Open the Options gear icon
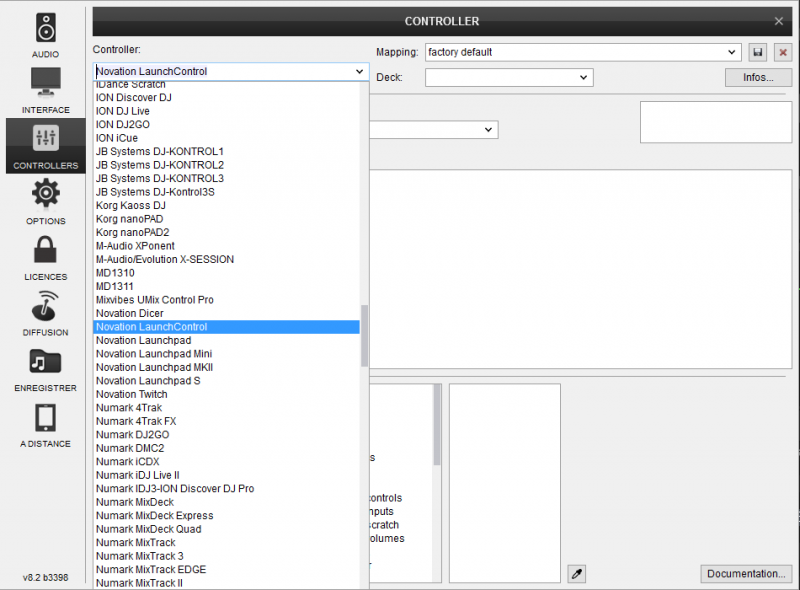Viewport: 800px width, 590px height. coord(45,193)
